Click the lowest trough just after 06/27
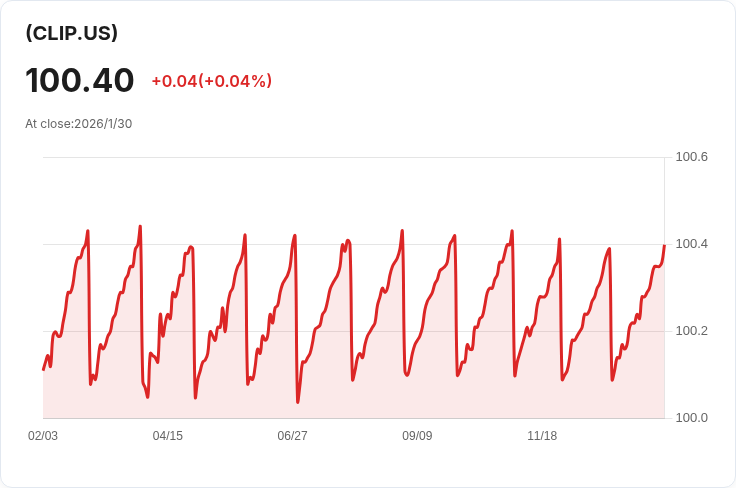 [298, 402]
